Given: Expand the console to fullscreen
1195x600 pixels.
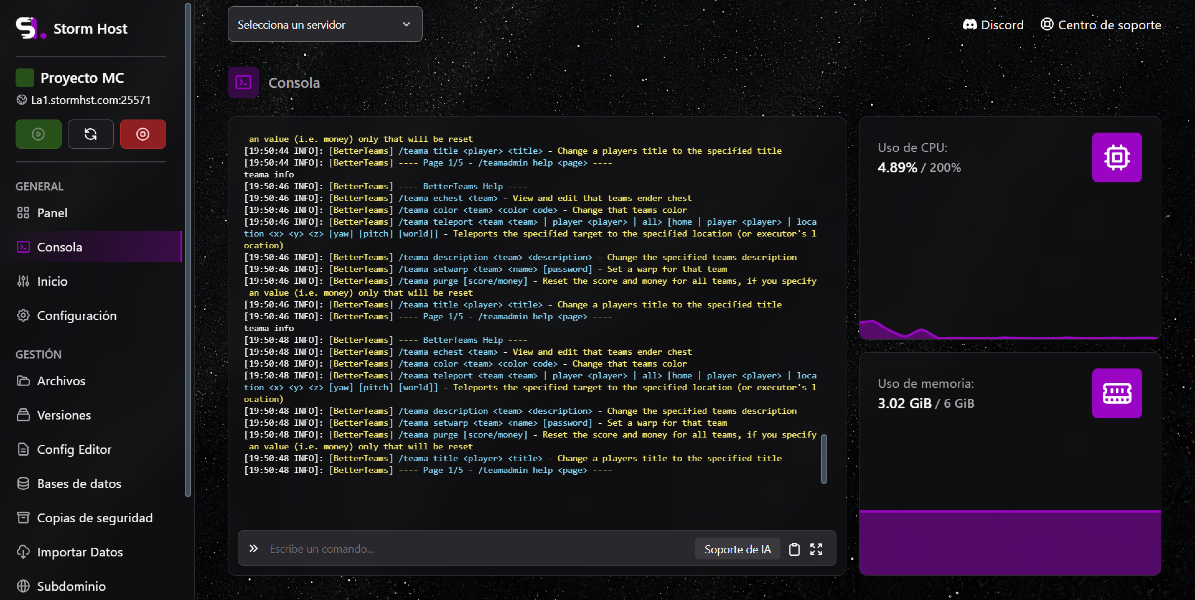Looking at the screenshot, I should pos(816,549).
